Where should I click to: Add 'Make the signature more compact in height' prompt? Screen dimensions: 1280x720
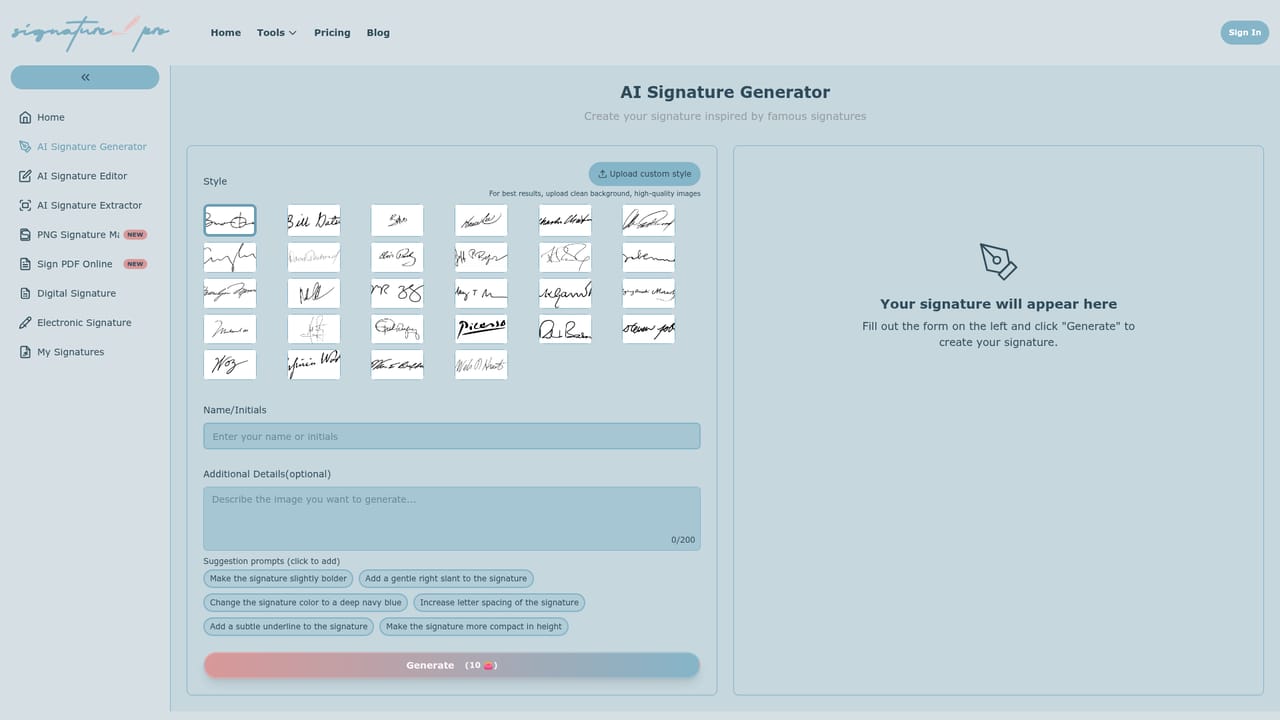pos(474,627)
